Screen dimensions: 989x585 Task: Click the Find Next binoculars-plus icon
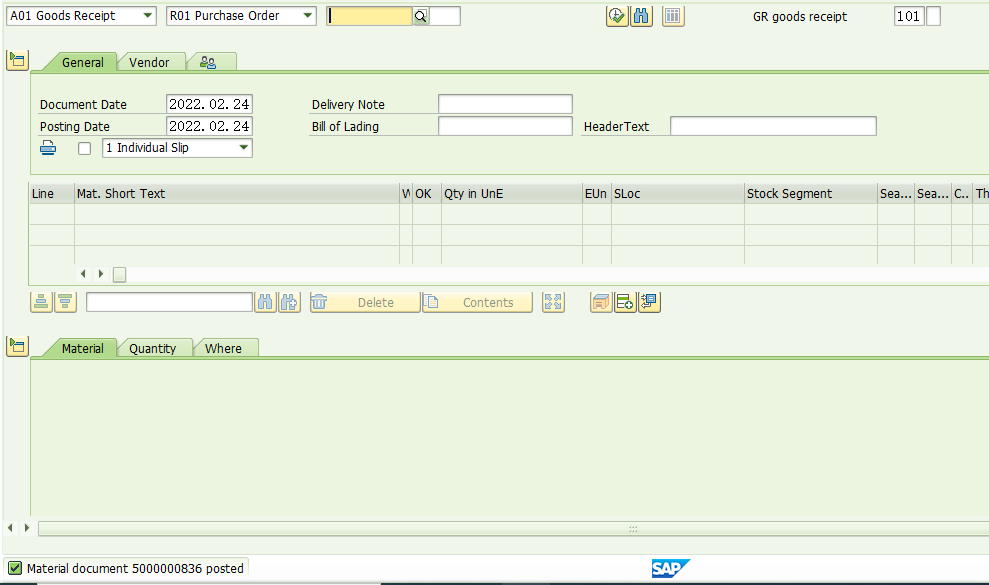(x=290, y=302)
